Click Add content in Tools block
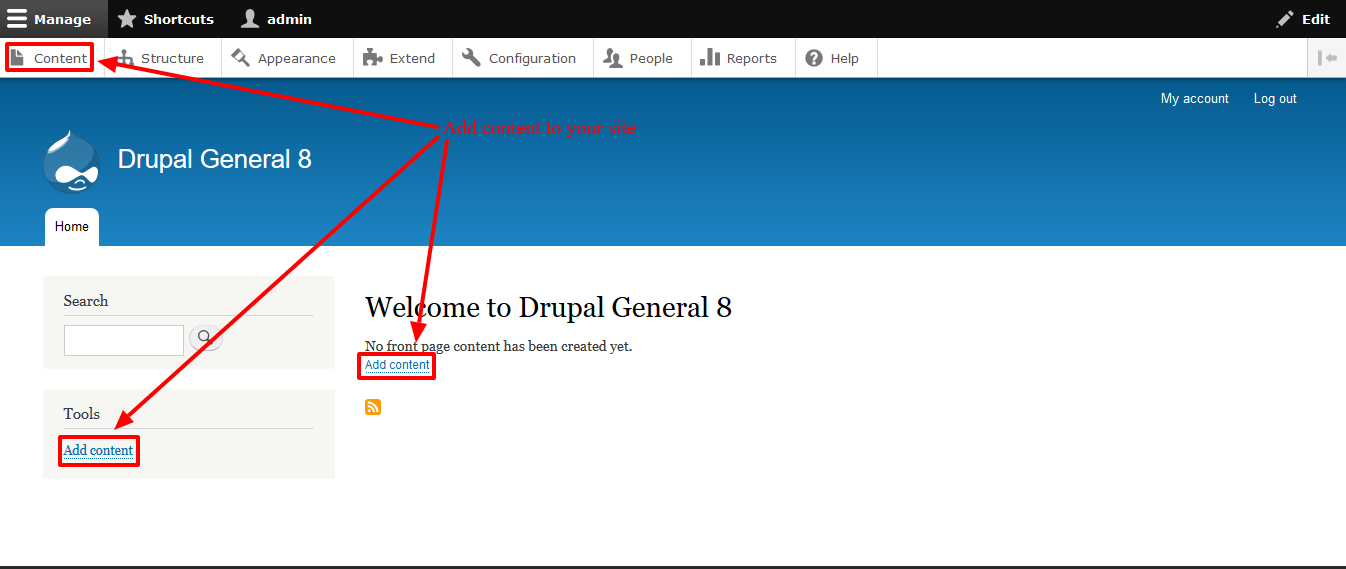This screenshot has height=569, width=1346. pyautogui.click(x=98, y=451)
